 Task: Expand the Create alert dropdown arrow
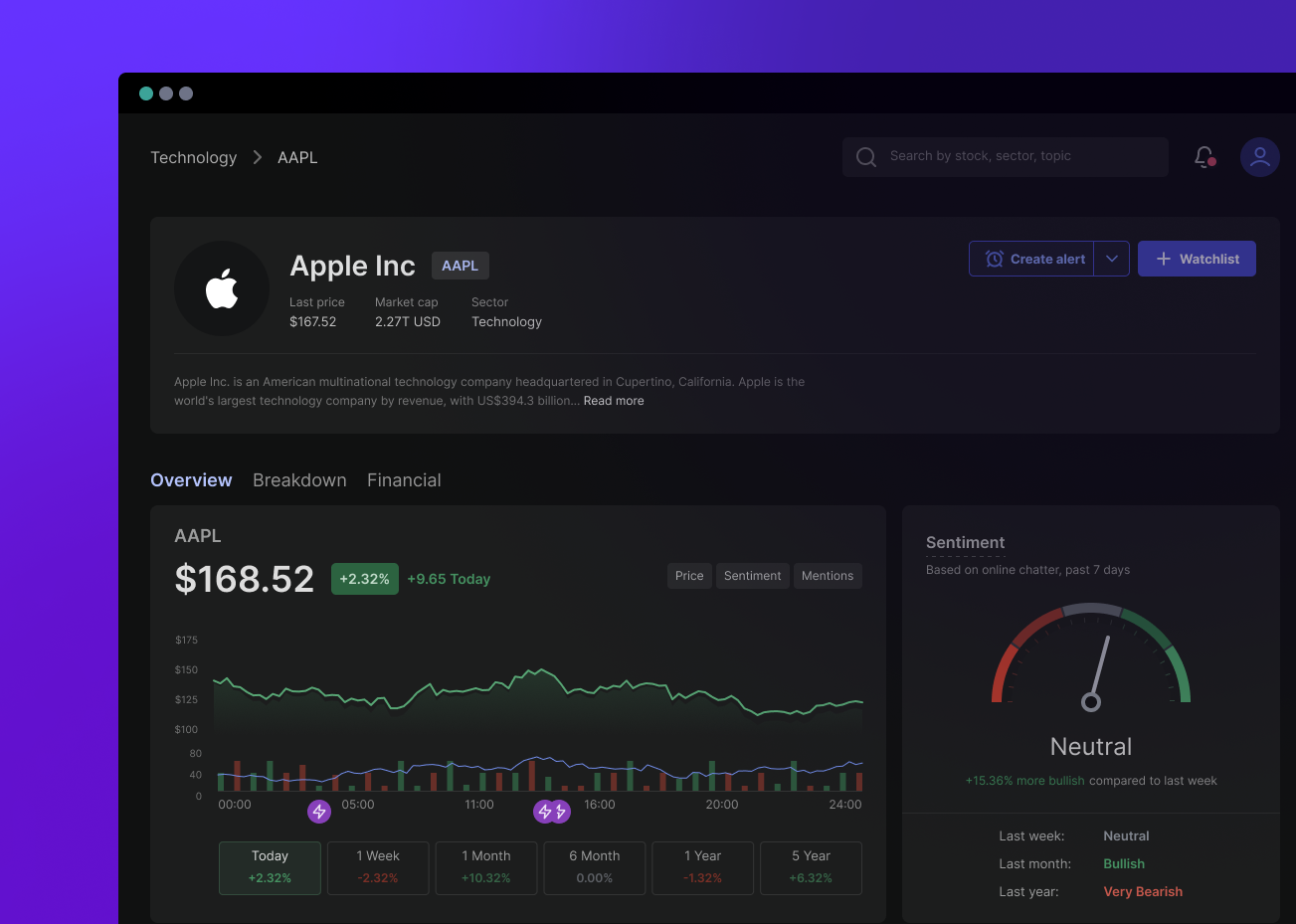tap(1112, 259)
